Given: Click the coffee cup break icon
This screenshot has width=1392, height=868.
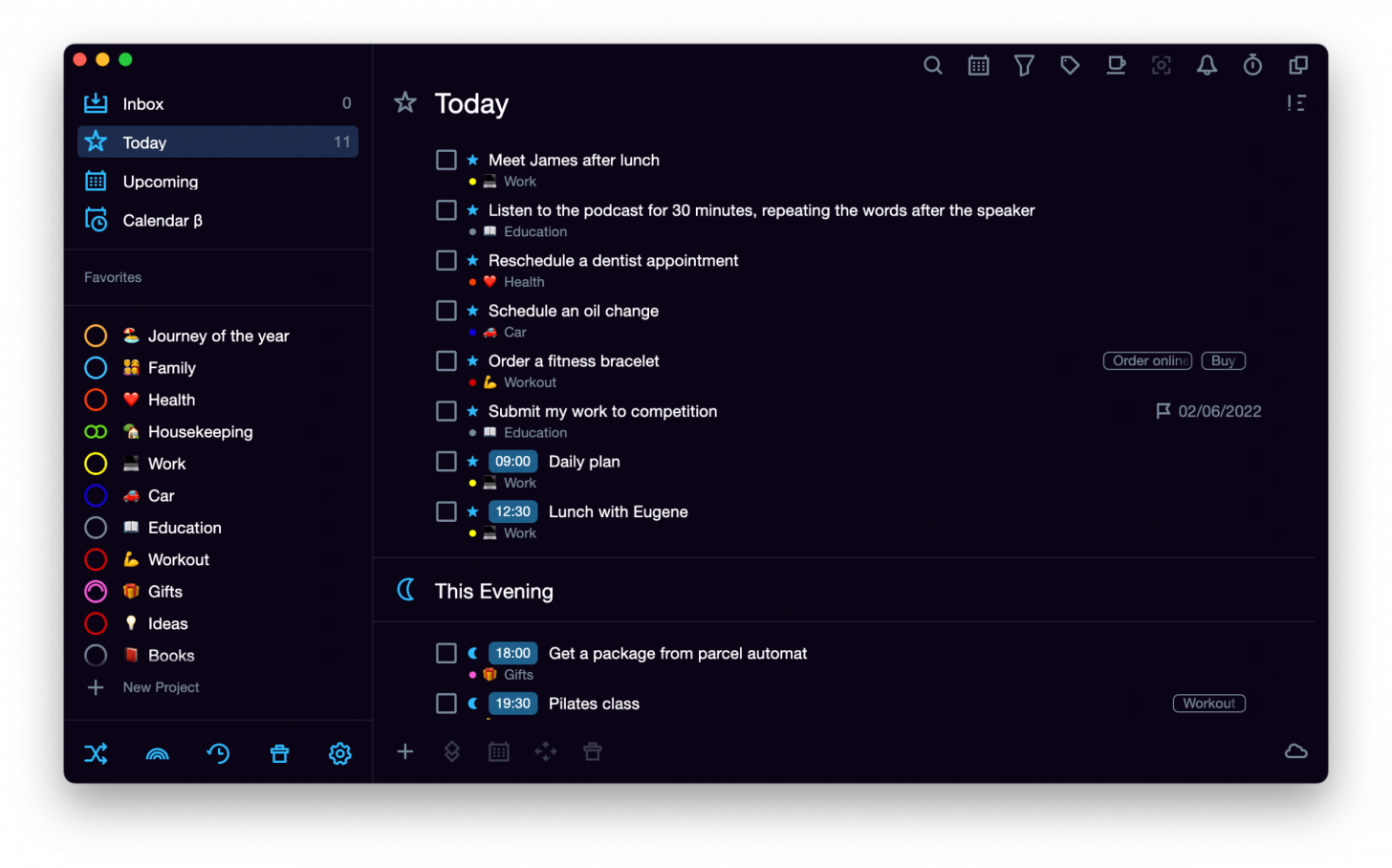Looking at the screenshot, I should click(1116, 65).
